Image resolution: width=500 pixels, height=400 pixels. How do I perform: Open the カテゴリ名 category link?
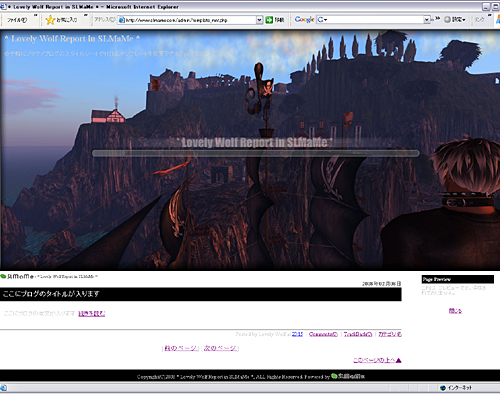coord(390,334)
